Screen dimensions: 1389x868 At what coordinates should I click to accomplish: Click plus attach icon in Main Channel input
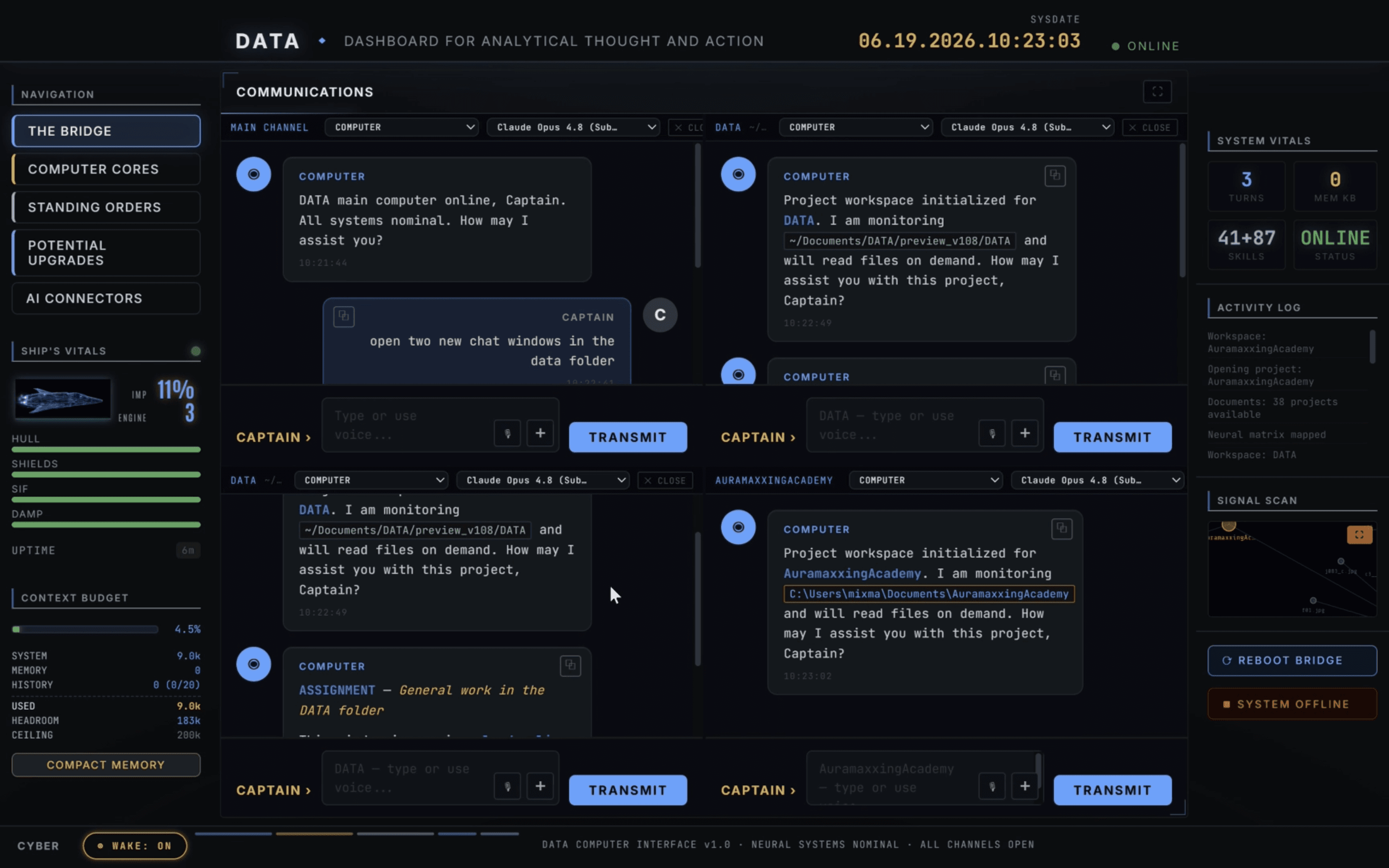tap(540, 433)
